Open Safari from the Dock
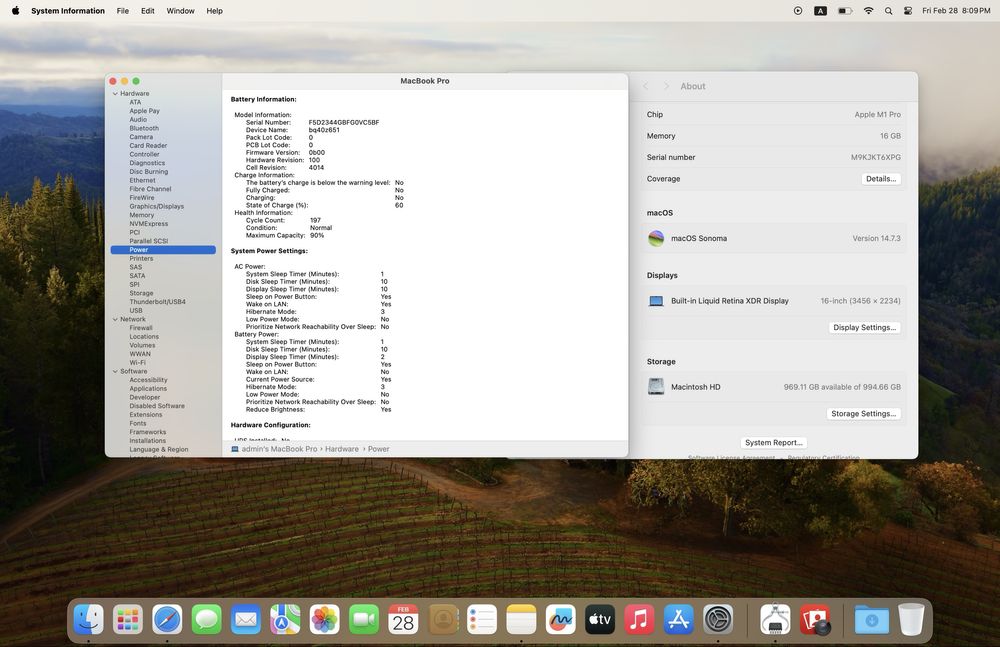 (x=167, y=620)
